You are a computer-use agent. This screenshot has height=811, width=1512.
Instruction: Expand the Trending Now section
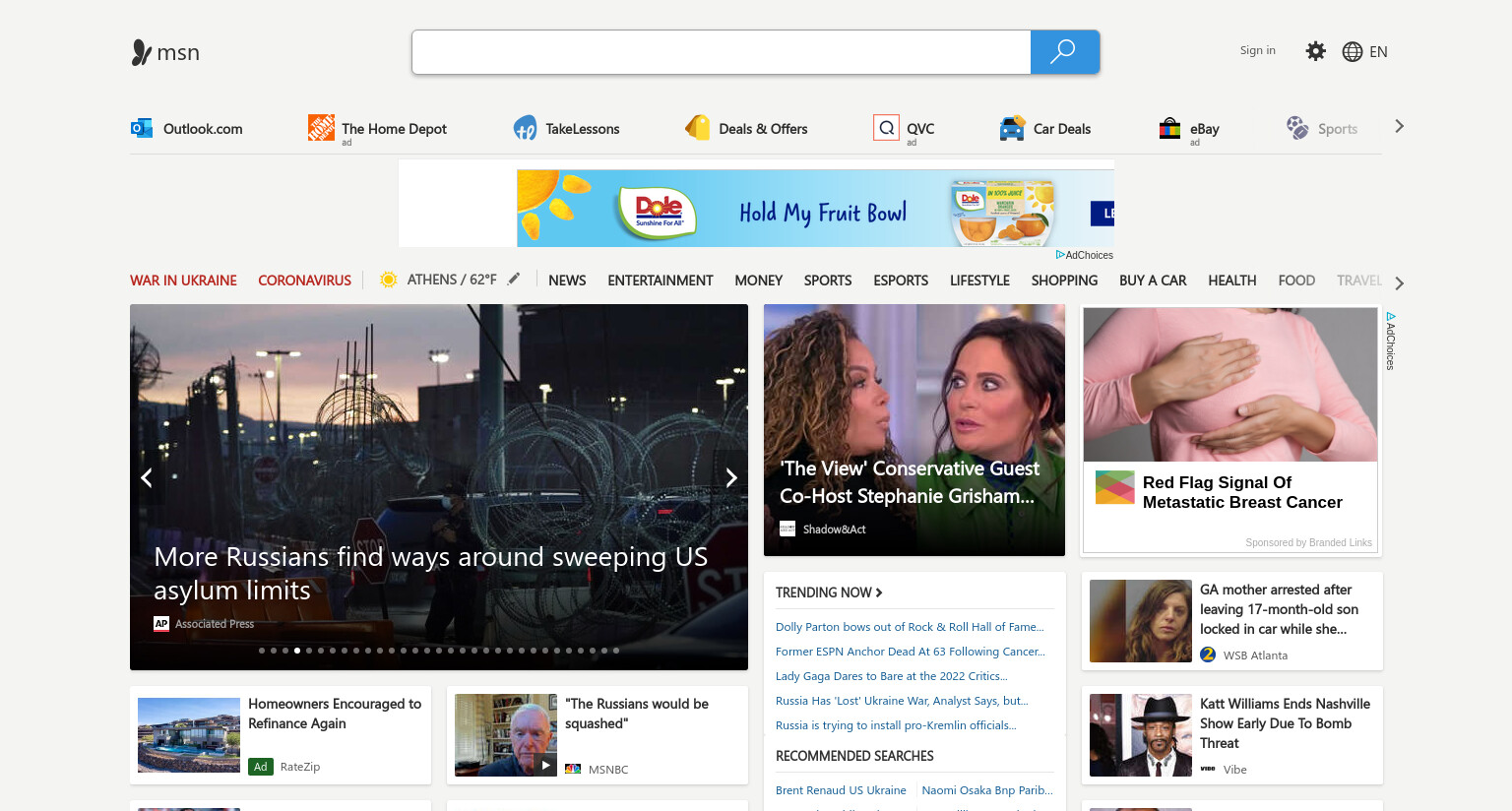(830, 593)
